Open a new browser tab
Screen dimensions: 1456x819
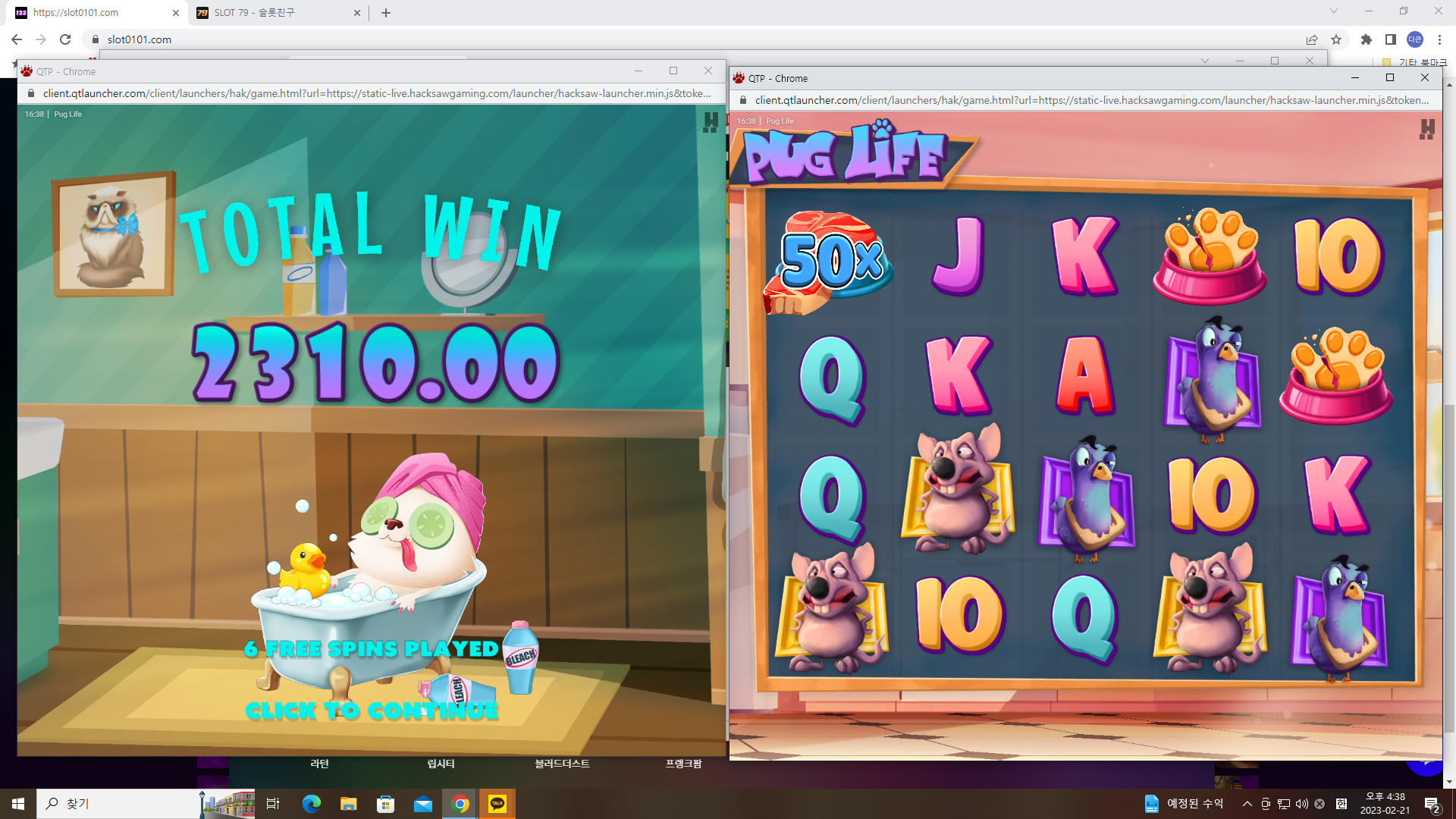click(386, 13)
